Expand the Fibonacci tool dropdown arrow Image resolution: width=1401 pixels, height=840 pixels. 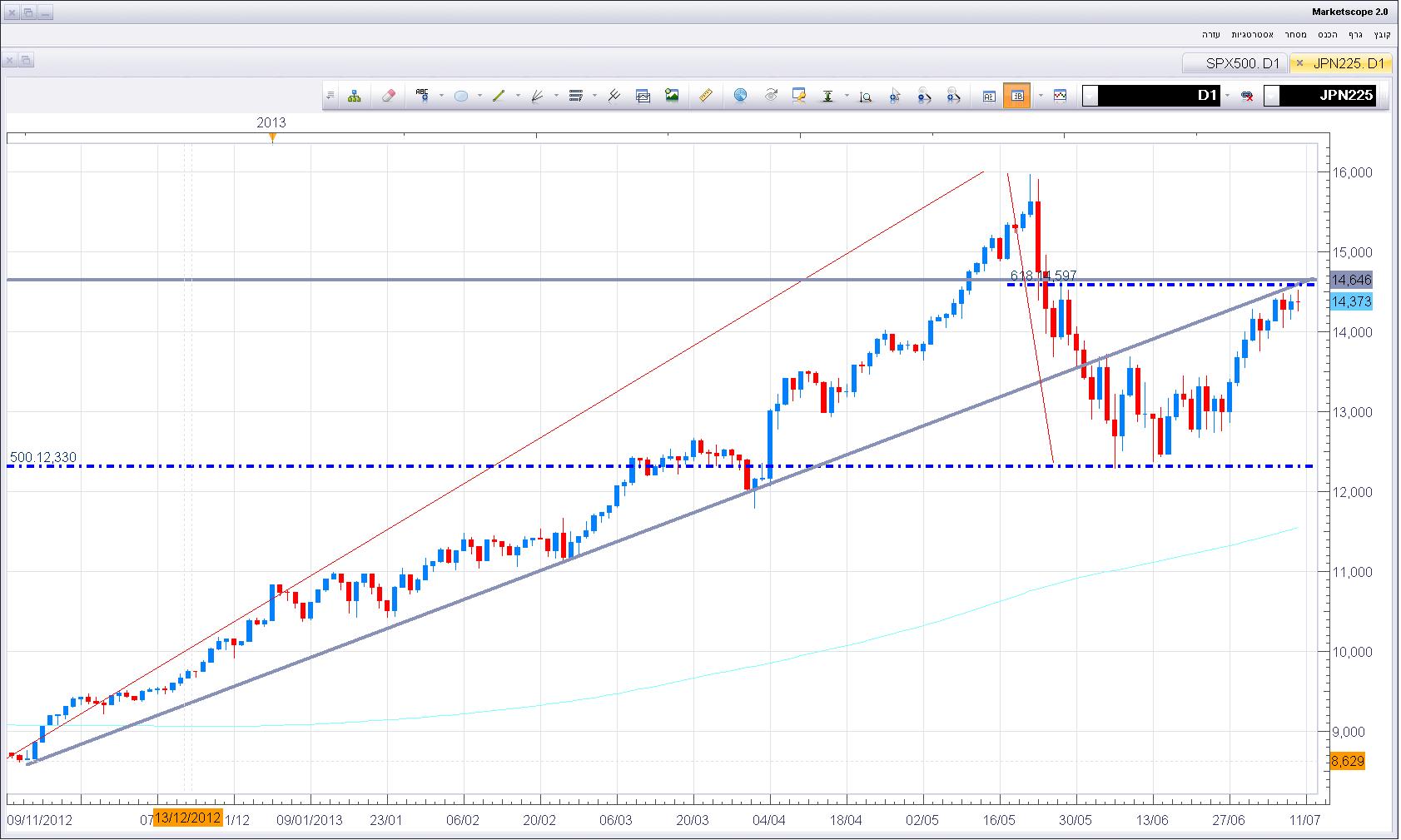click(594, 96)
